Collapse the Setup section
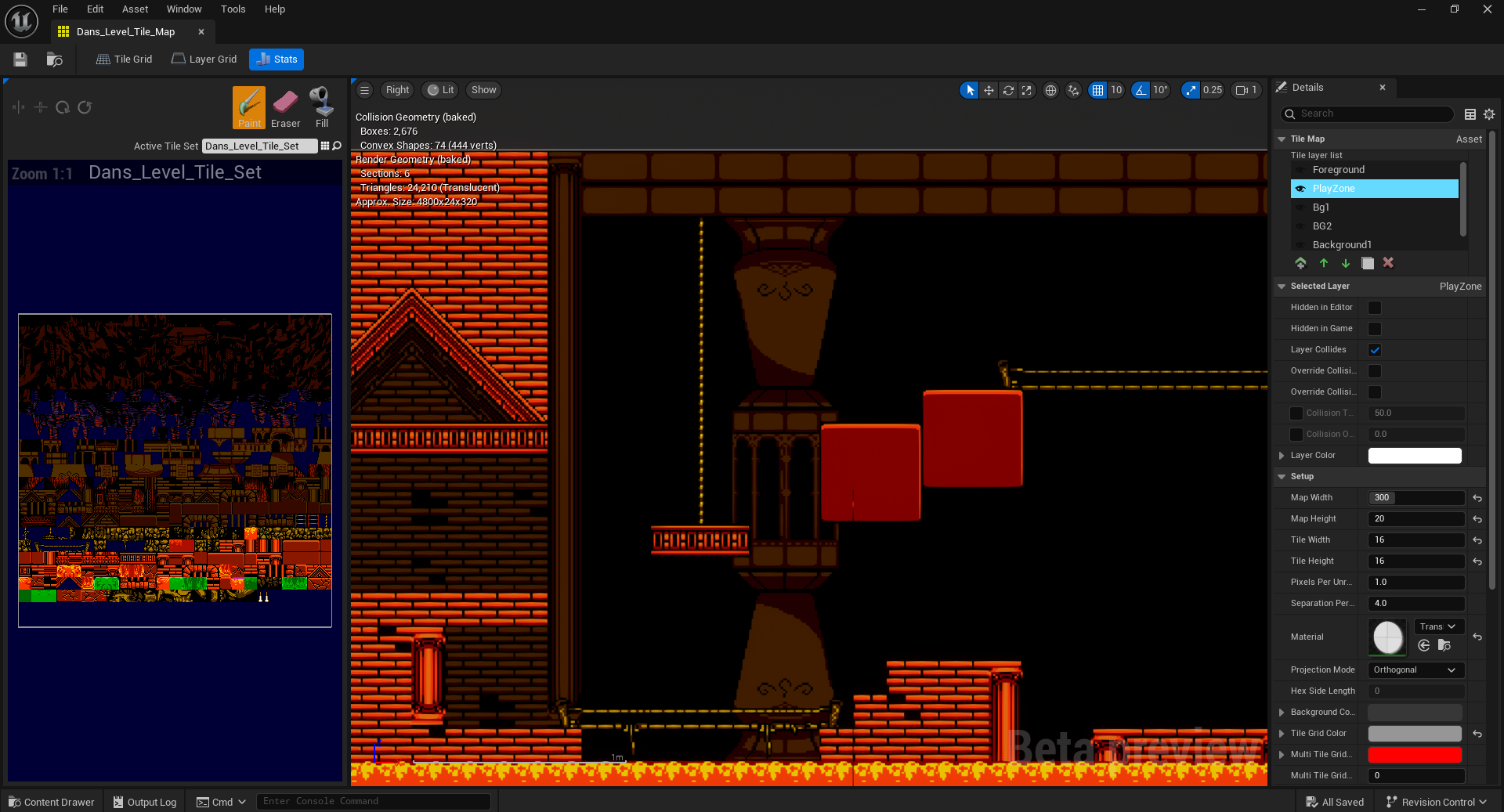Screen dimensions: 1504x812 (x=1282, y=477)
